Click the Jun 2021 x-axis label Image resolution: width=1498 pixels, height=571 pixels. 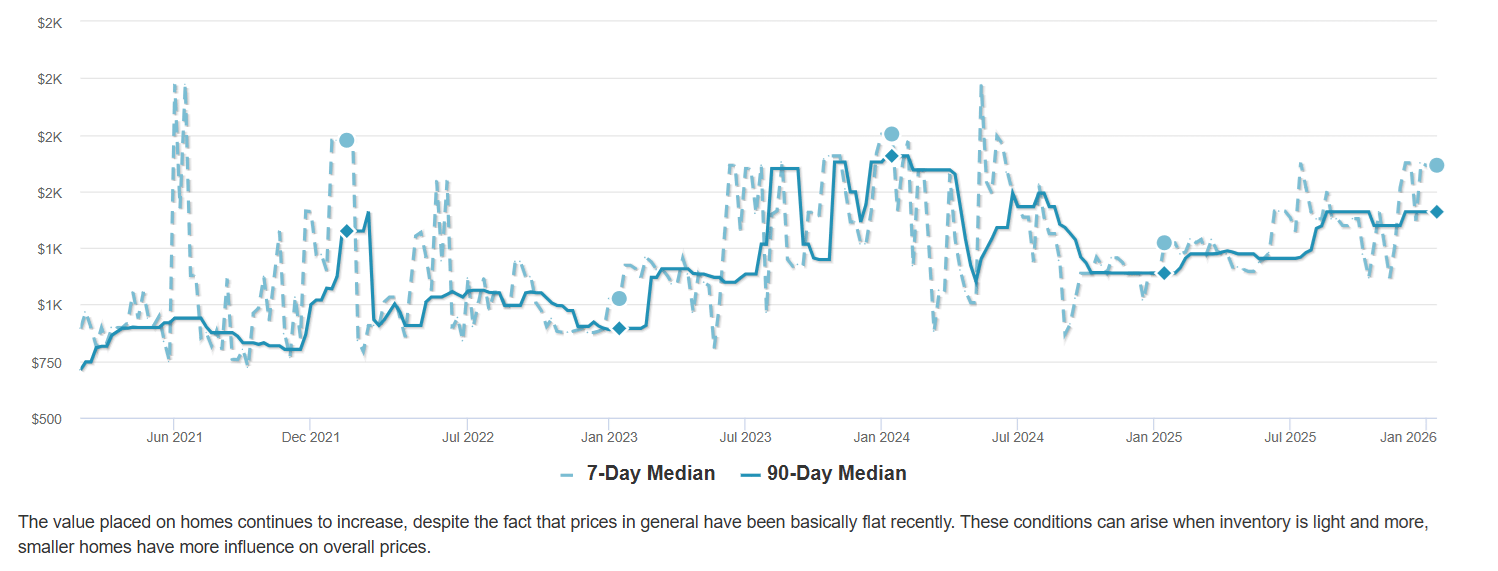pyautogui.click(x=174, y=437)
